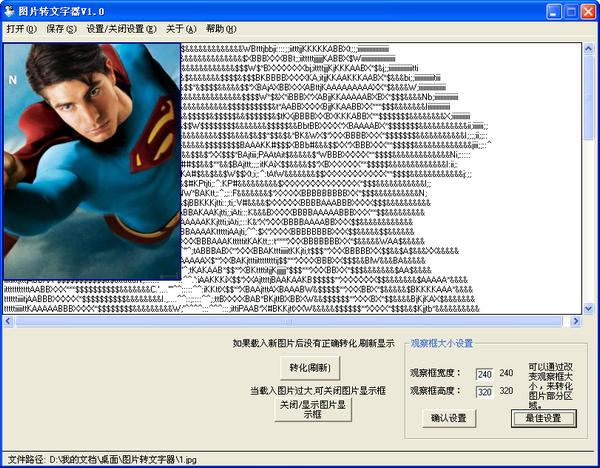
Task: Open the 保存(S) menu
Action: pos(61,29)
